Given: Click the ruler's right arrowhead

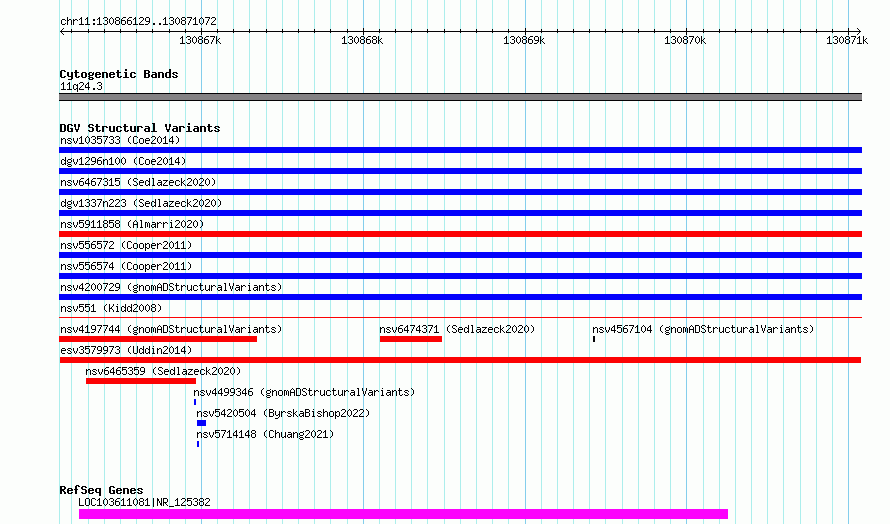Looking at the screenshot, I should click(x=858, y=31).
